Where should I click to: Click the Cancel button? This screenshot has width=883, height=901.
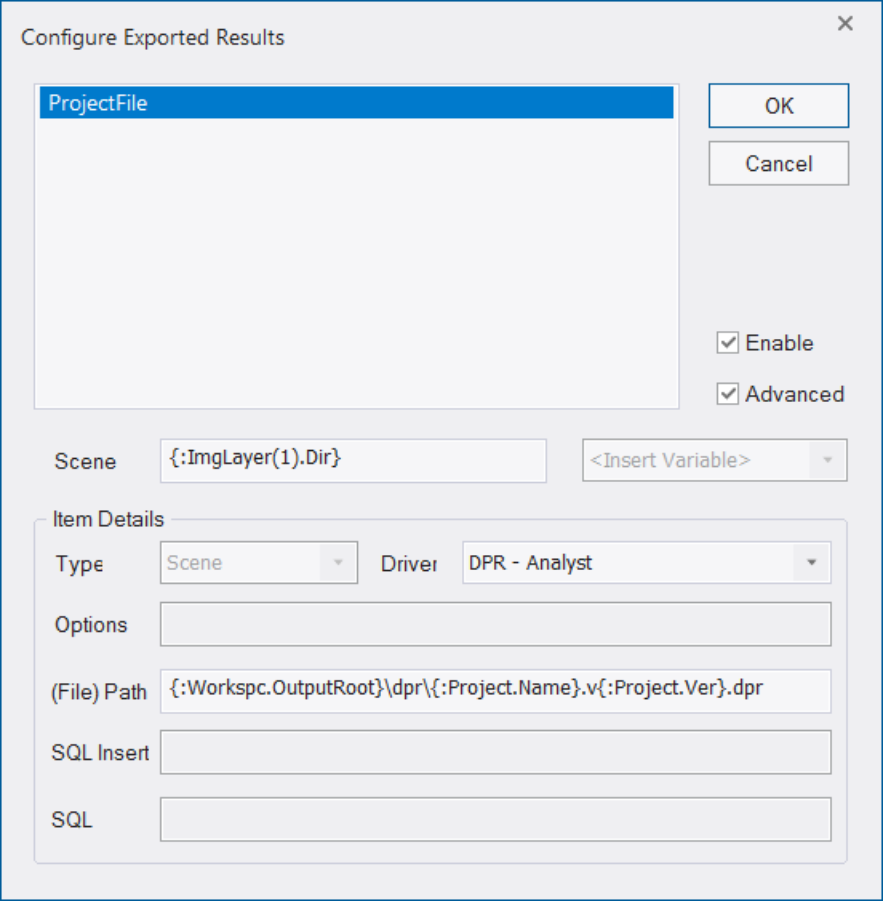click(778, 164)
